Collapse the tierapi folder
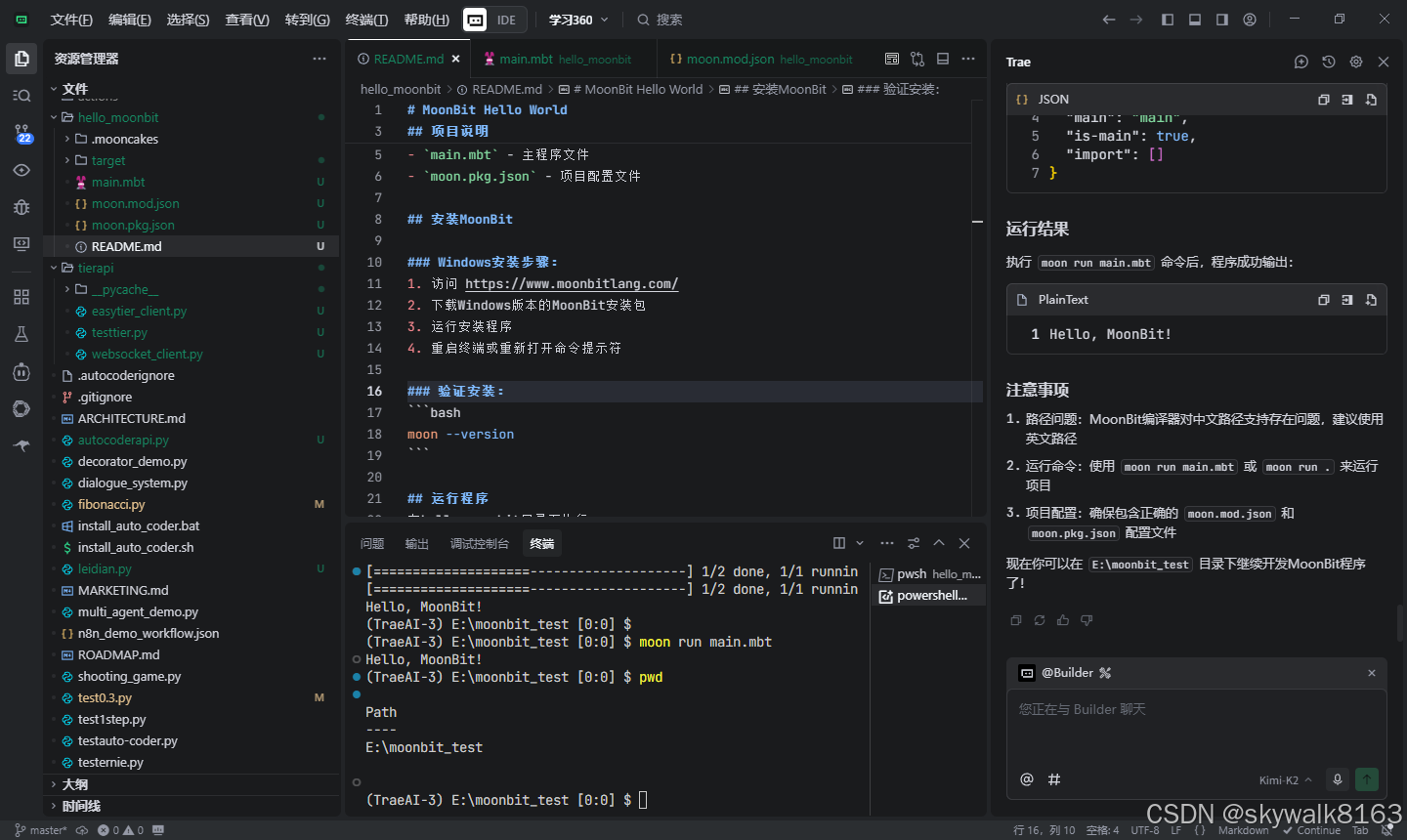The height and width of the screenshot is (840, 1407). pos(55,268)
